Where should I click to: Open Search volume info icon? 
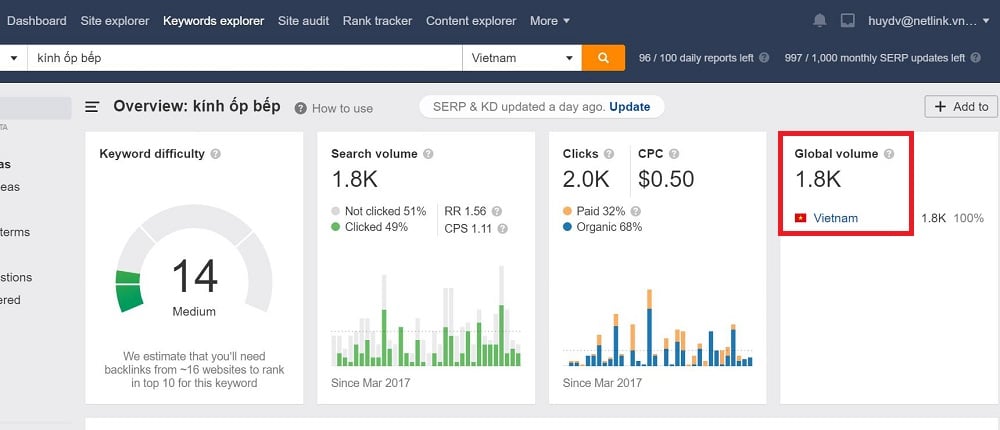[x=428, y=154]
